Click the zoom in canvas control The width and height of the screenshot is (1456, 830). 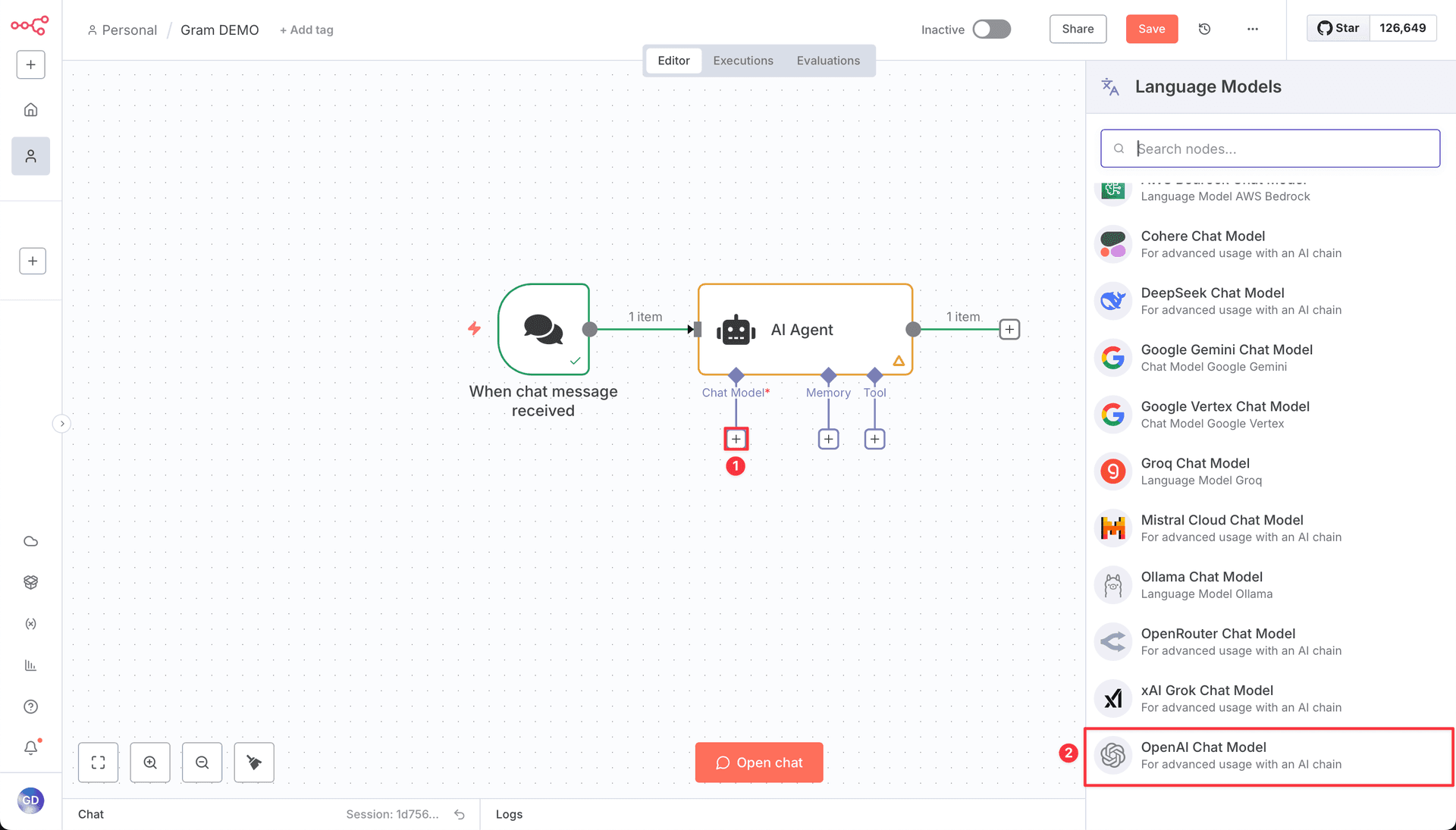(149, 763)
